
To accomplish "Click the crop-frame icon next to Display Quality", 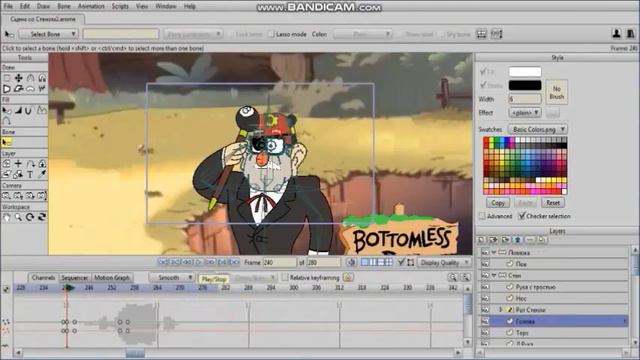I will [411, 262].
